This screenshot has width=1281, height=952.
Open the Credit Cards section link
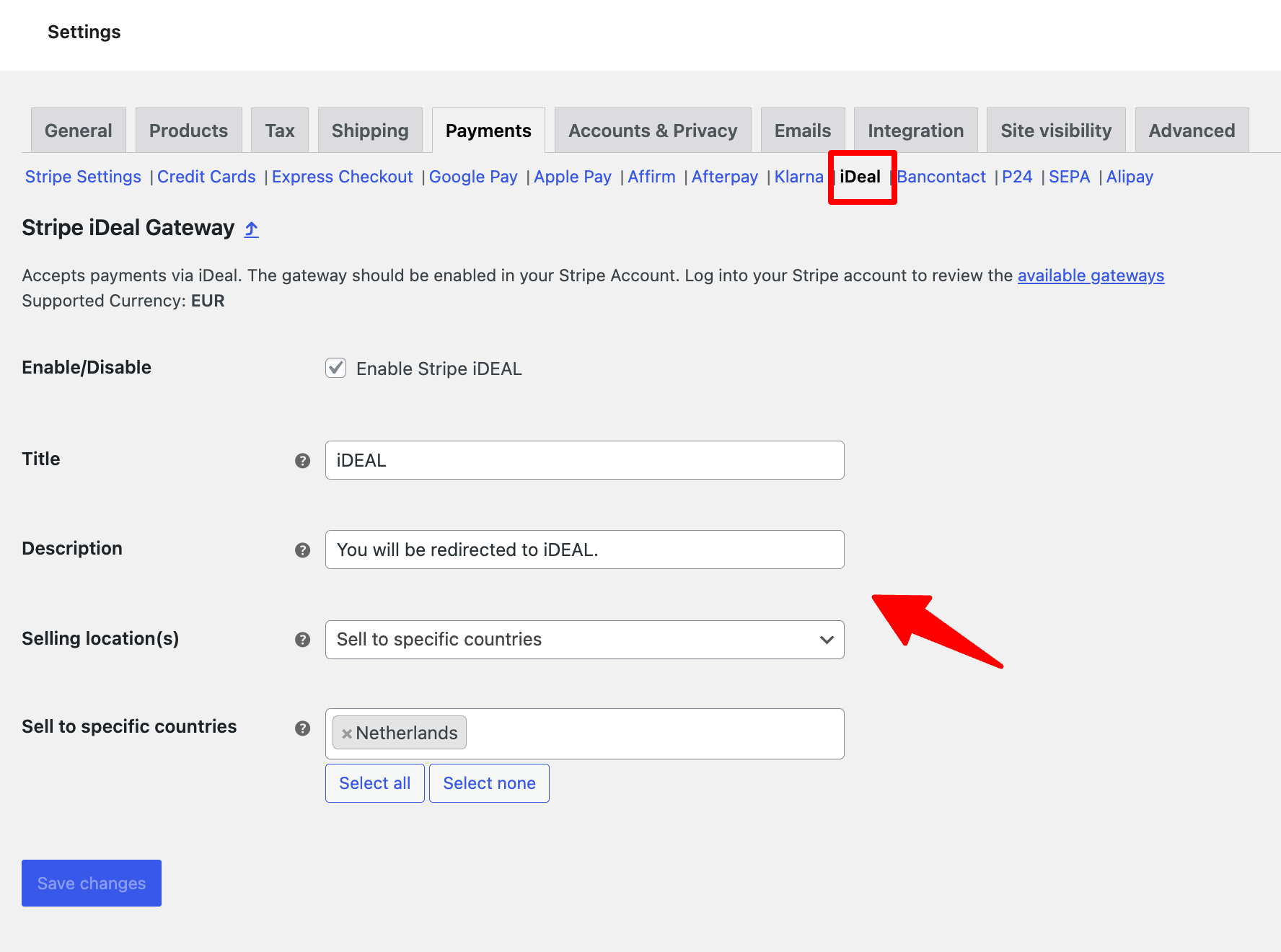coord(206,177)
